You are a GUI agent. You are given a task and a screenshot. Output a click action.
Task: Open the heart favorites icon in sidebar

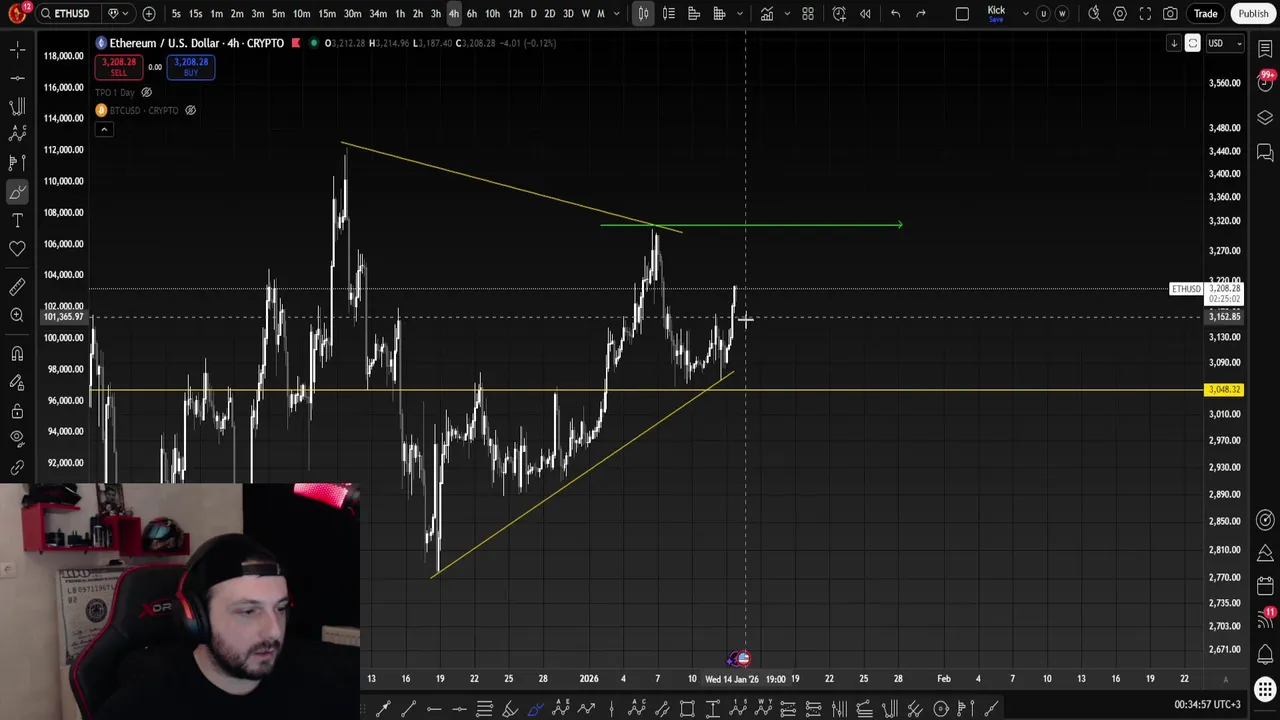click(17, 248)
